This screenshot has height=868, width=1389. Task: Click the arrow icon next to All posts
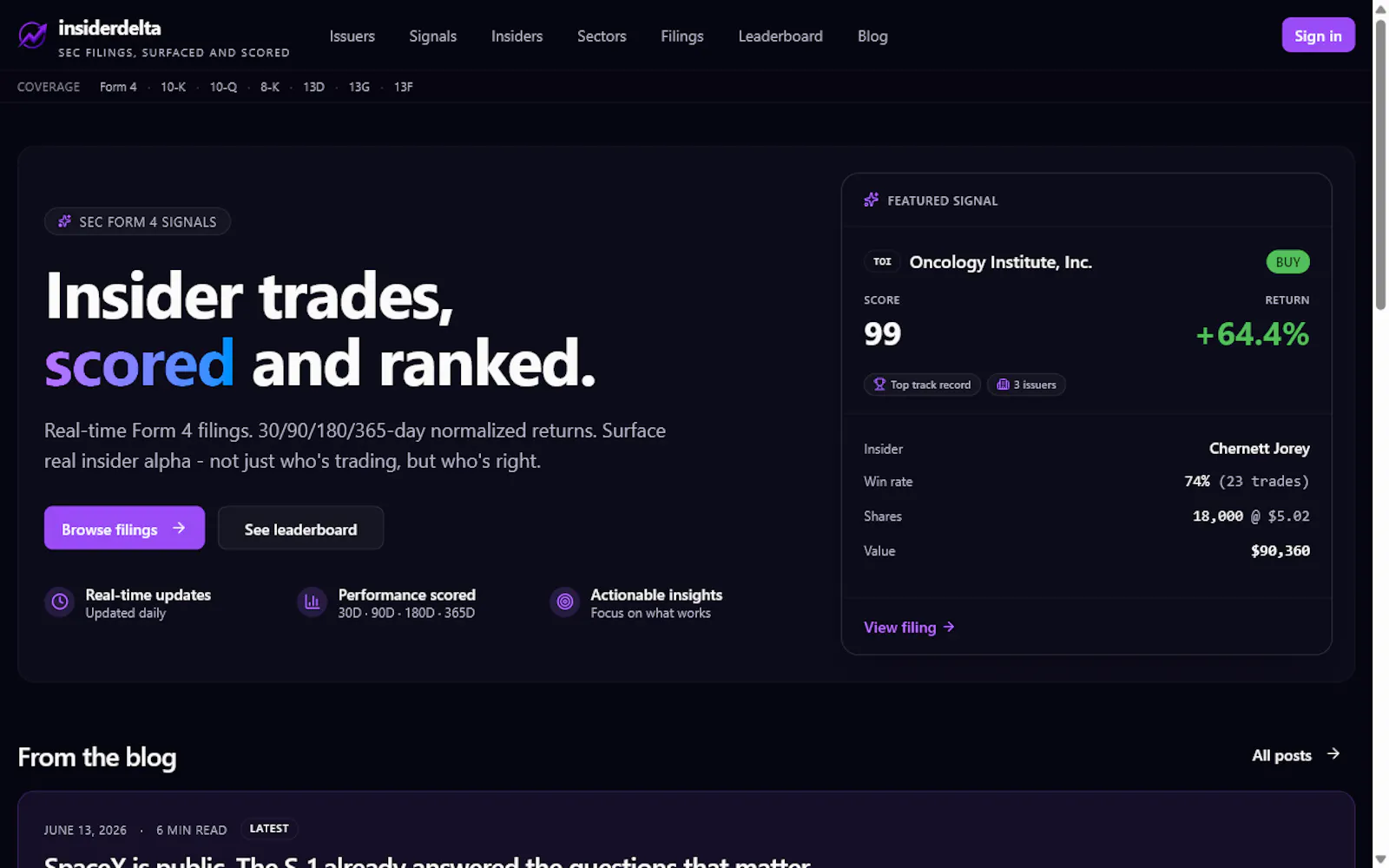click(x=1333, y=754)
